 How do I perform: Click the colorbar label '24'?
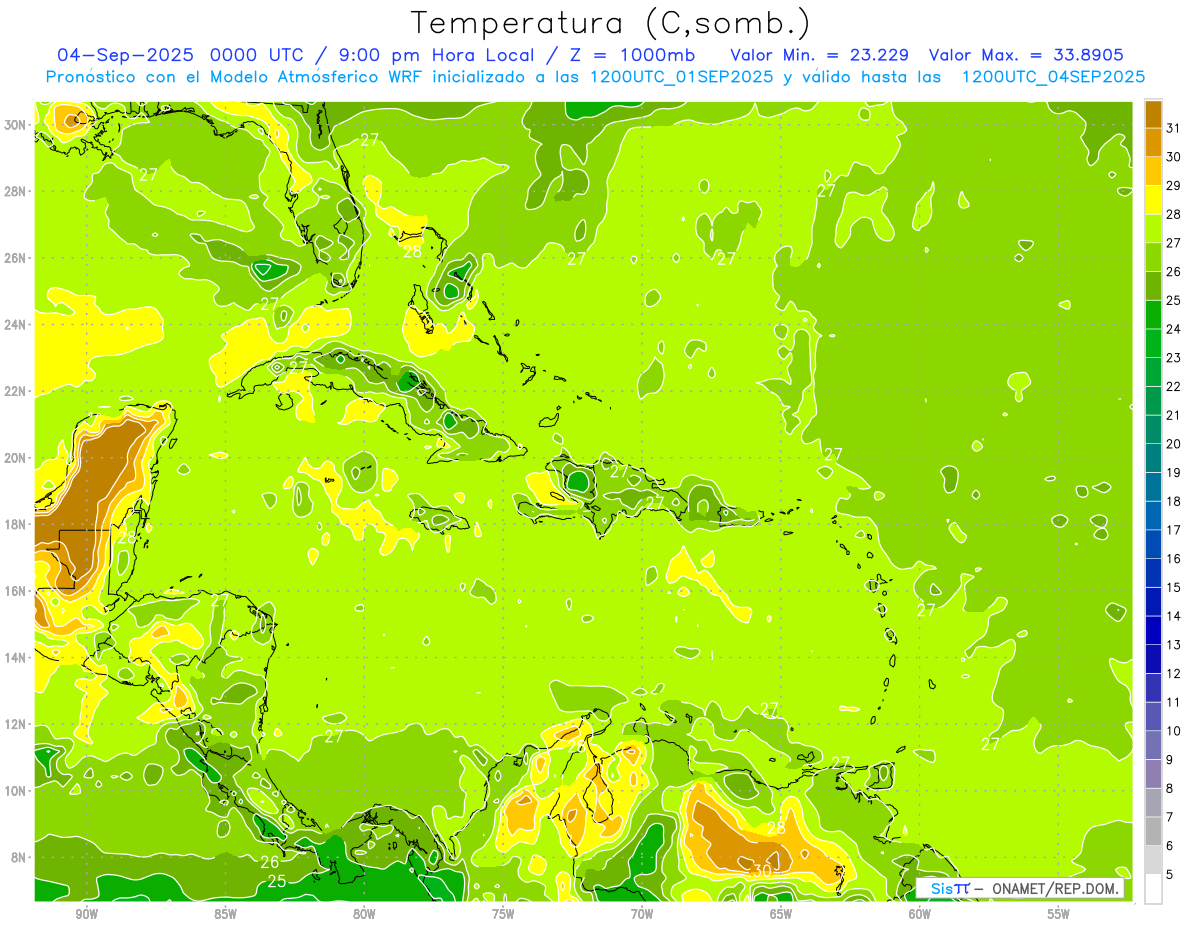(x=1174, y=329)
